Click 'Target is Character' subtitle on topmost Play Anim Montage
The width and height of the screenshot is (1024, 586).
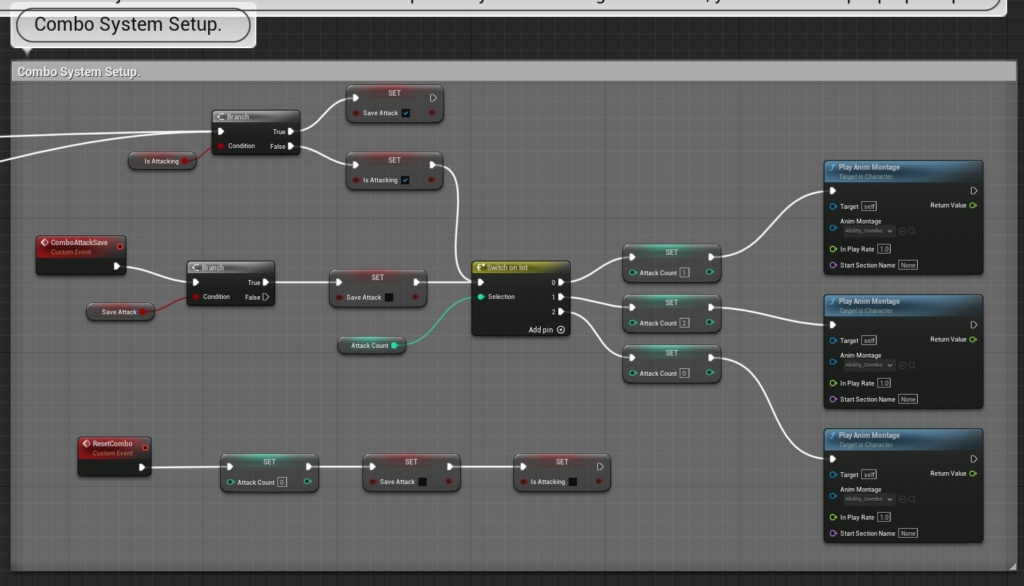(865, 176)
